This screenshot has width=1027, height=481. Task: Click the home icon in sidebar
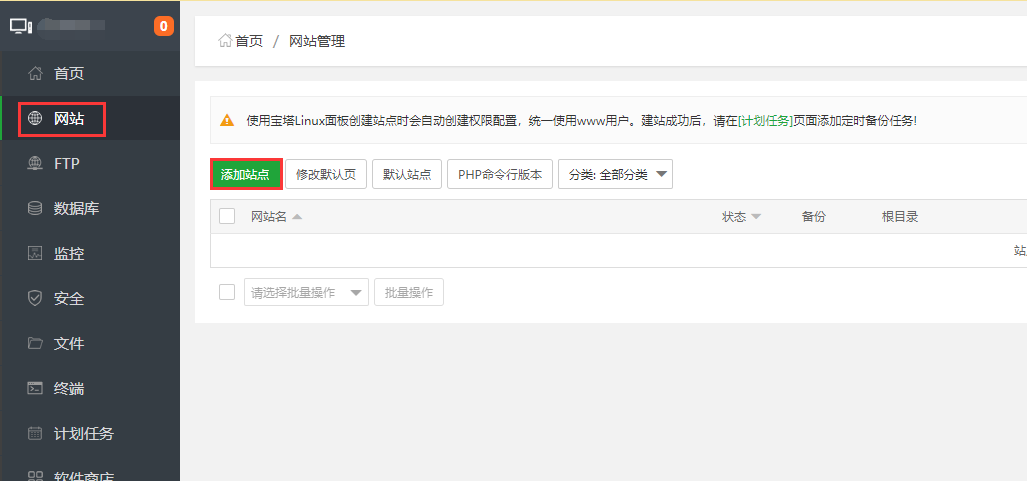(x=35, y=73)
